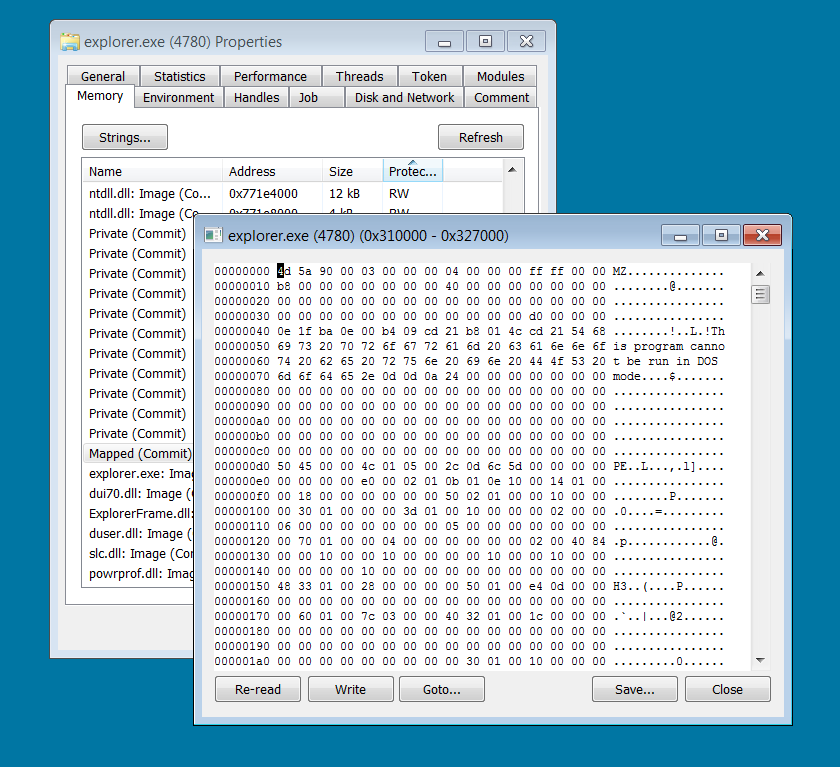Image resolution: width=840 pixels, height=767 pixels.
Task: Minimize the memory editor window
Action: (680, 235)
